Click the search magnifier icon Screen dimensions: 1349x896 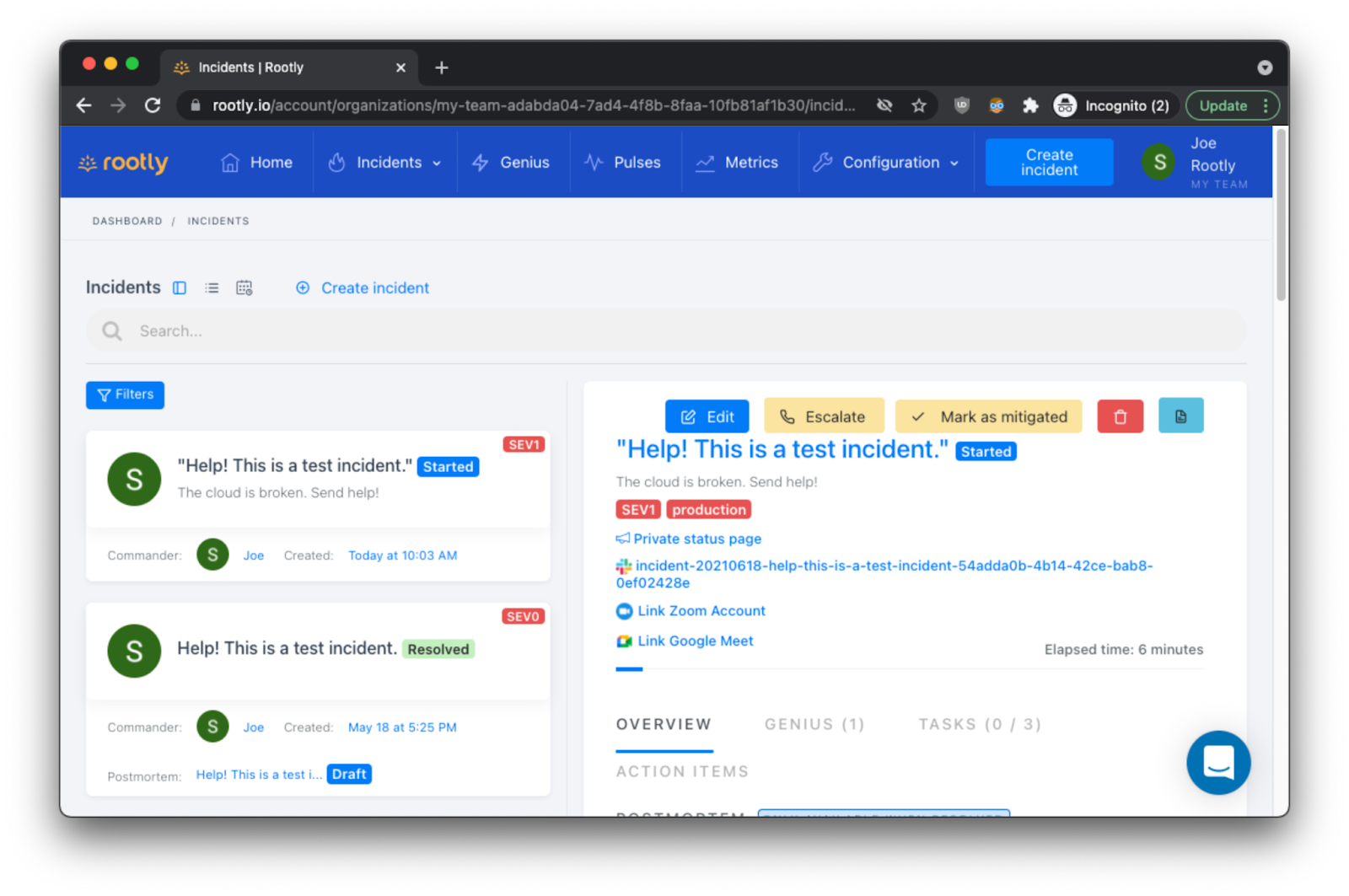point(112,331)
